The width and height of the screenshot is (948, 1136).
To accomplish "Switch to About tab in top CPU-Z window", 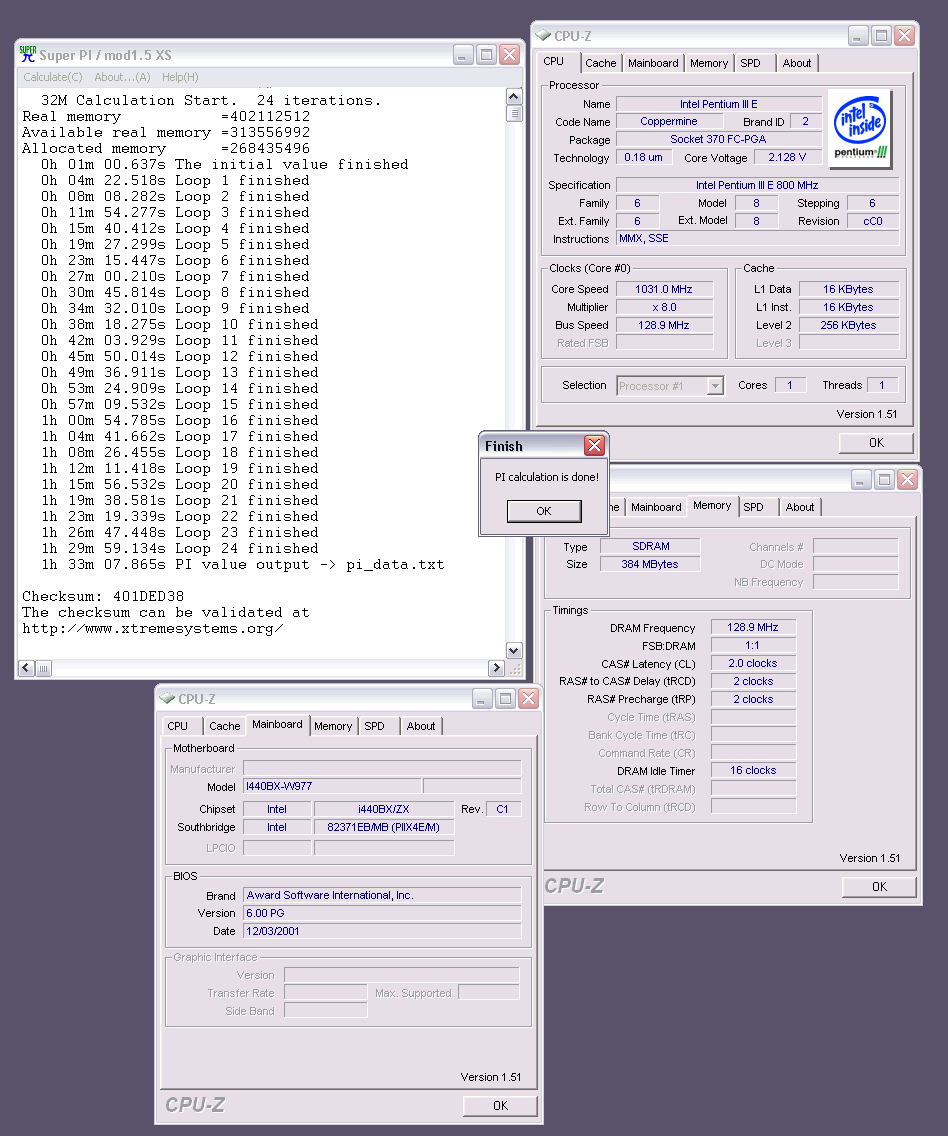I will [797, 63].
